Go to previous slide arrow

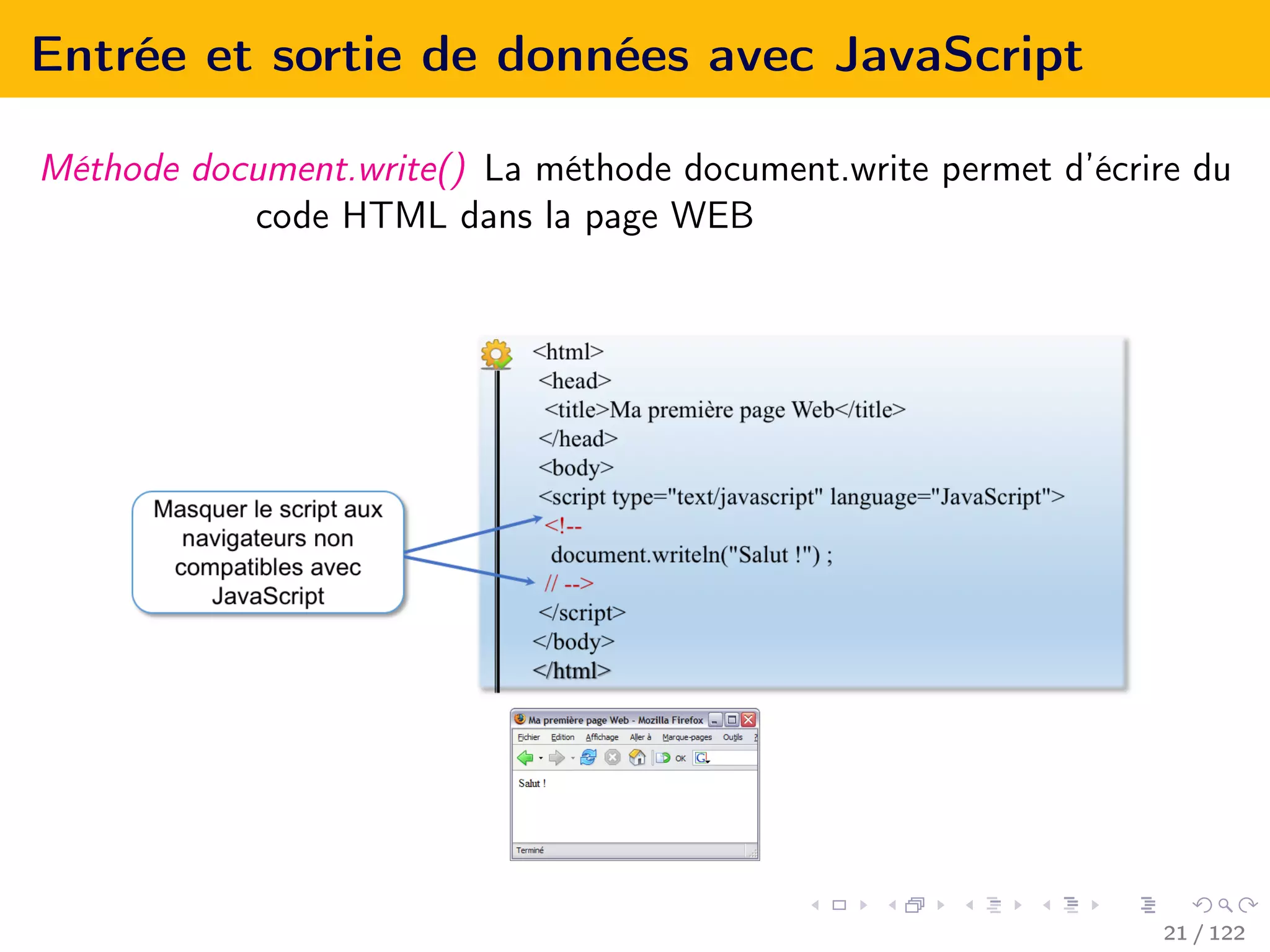coord(815,905)
